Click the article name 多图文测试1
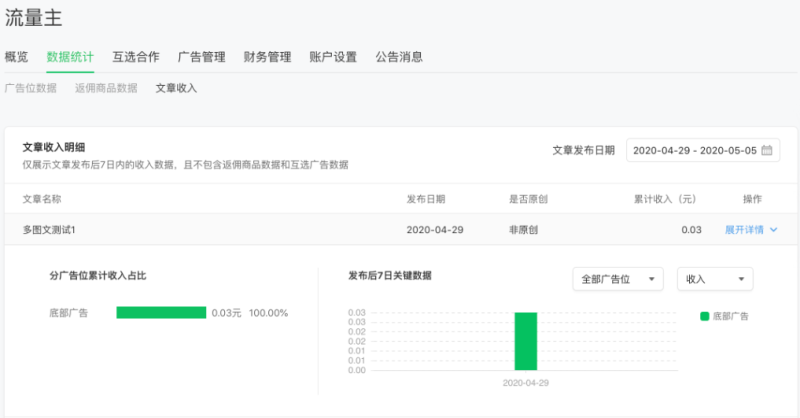Screen dimensions: 800x418 pyautogui.click(x=49, y=230)
